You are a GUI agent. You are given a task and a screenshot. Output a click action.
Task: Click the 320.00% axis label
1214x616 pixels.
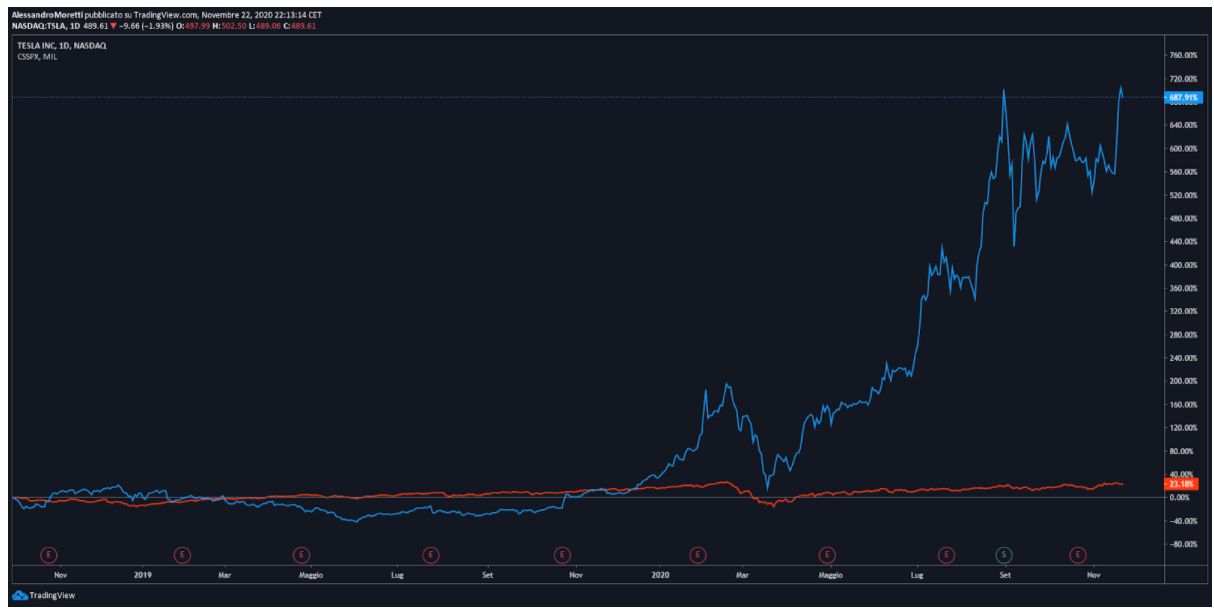(1184, 311)
